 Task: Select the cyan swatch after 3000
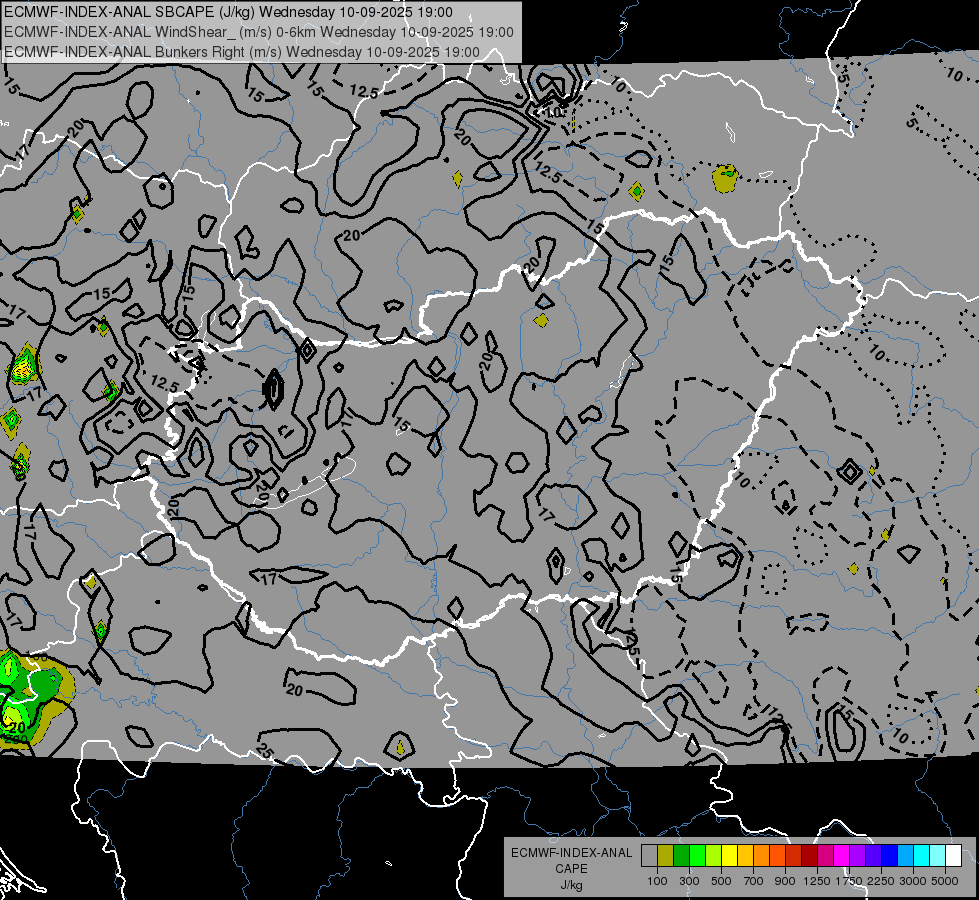[922, 856]
